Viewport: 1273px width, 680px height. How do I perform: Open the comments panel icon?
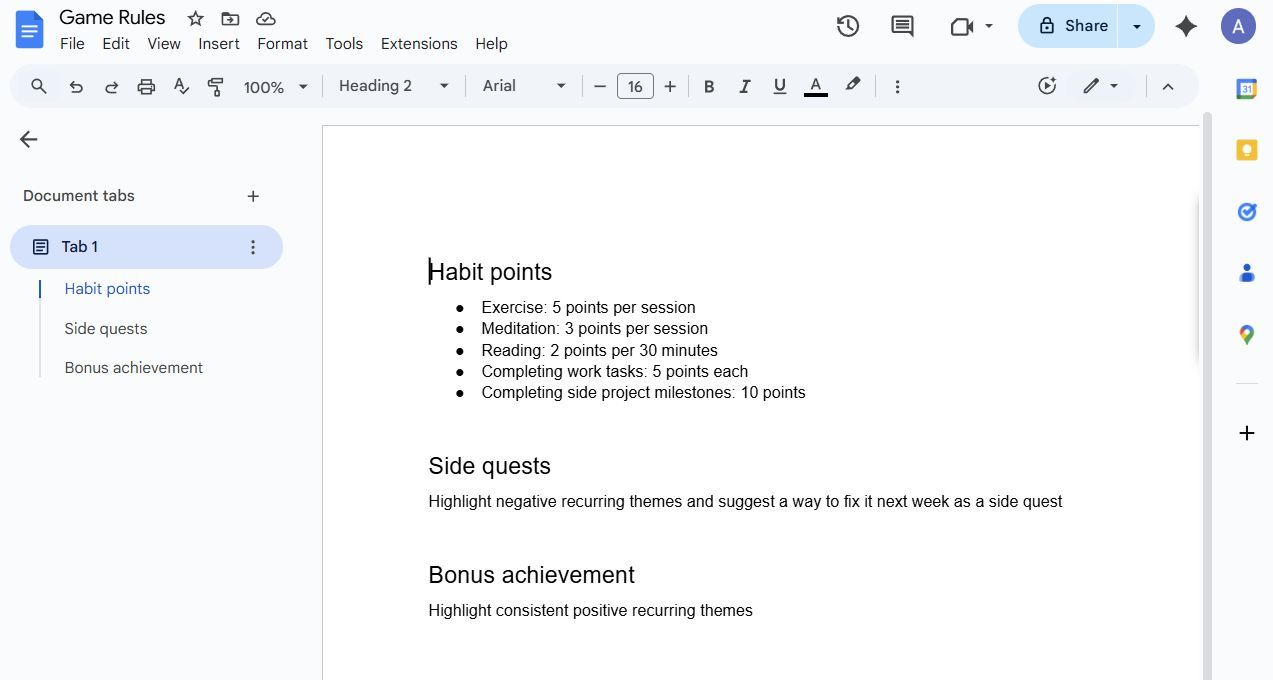pos(902,26)
